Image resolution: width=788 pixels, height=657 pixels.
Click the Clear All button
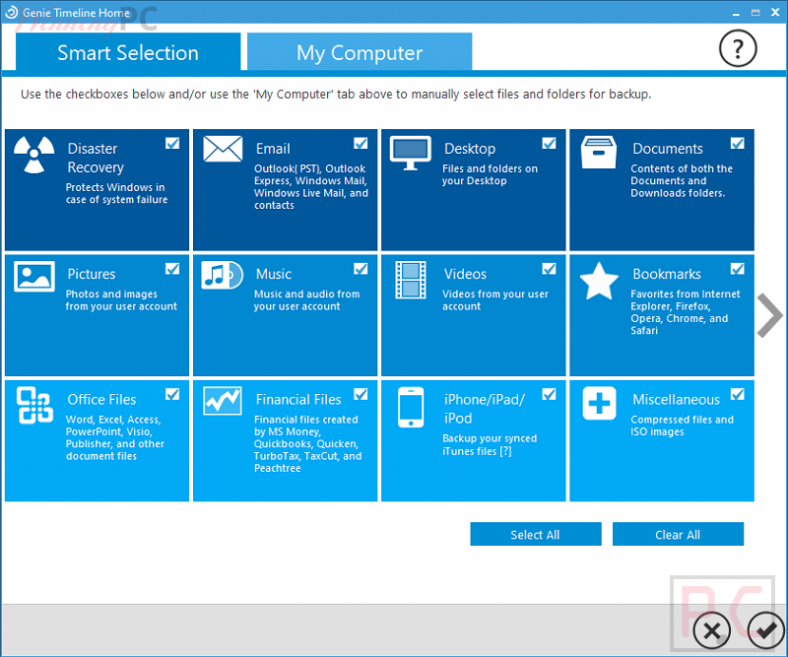click(677, 534)
